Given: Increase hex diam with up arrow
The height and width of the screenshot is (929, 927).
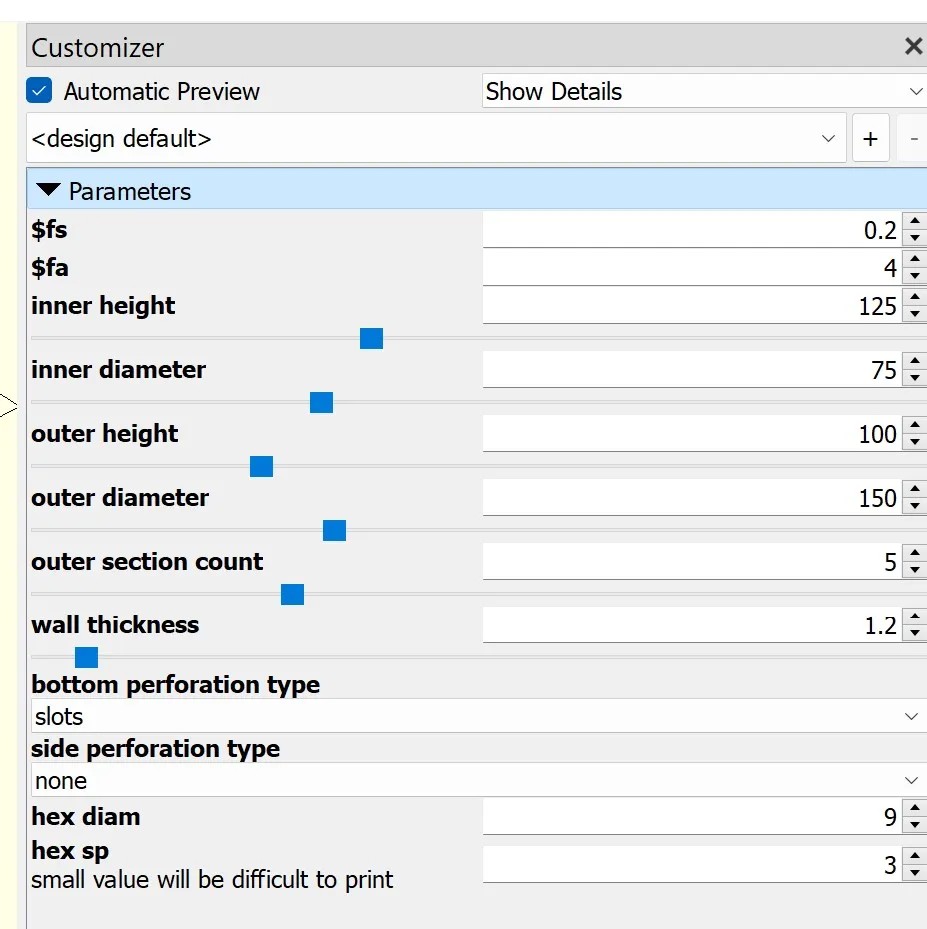Looking at the screenshot, I should pos(914,809).
